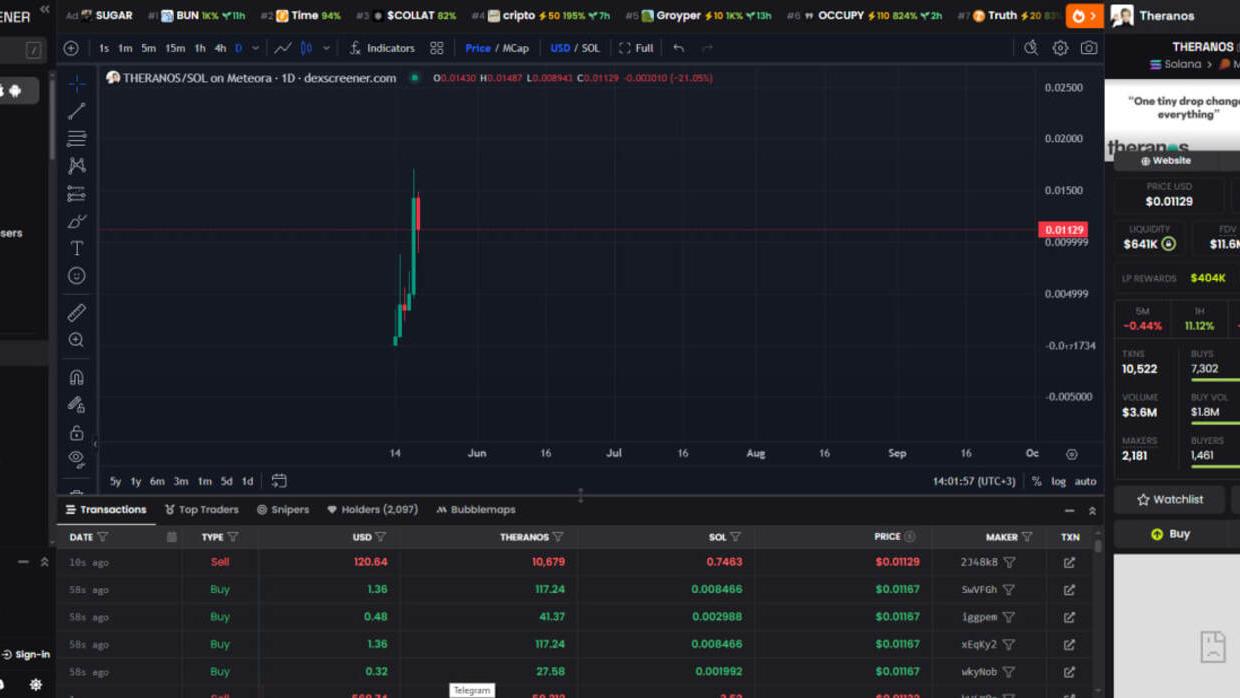Open the Top Traders tab

(201, 510)
